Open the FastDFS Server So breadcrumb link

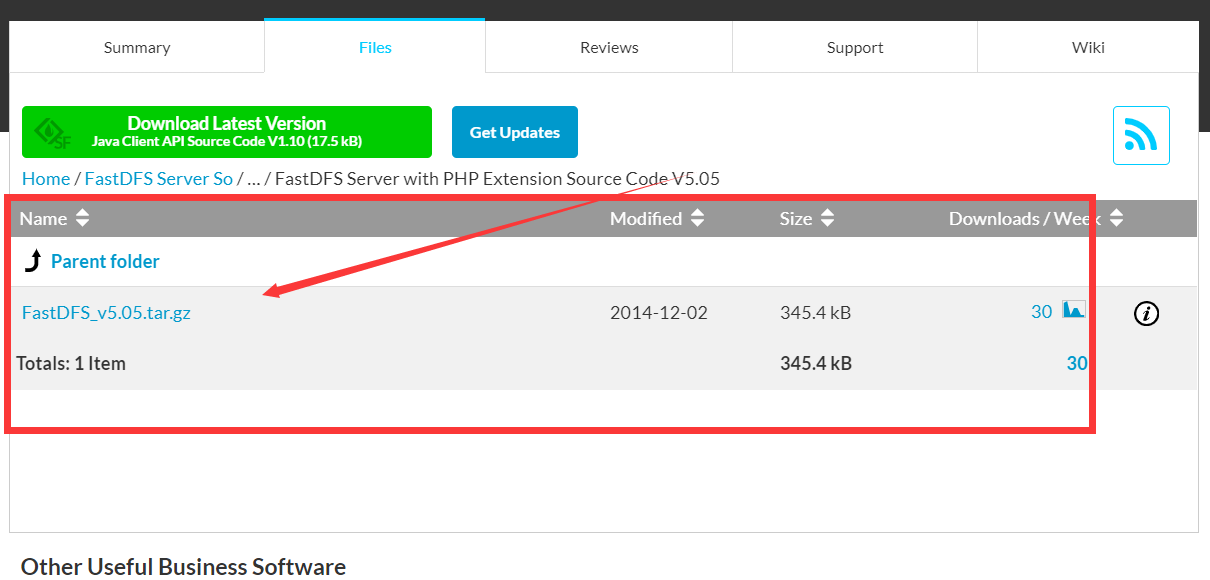158,178
